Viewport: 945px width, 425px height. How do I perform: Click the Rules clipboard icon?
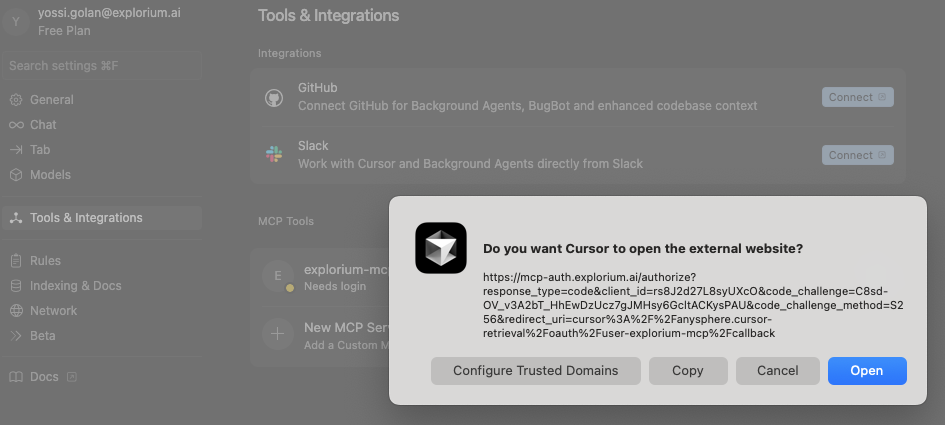click(16, 261)
